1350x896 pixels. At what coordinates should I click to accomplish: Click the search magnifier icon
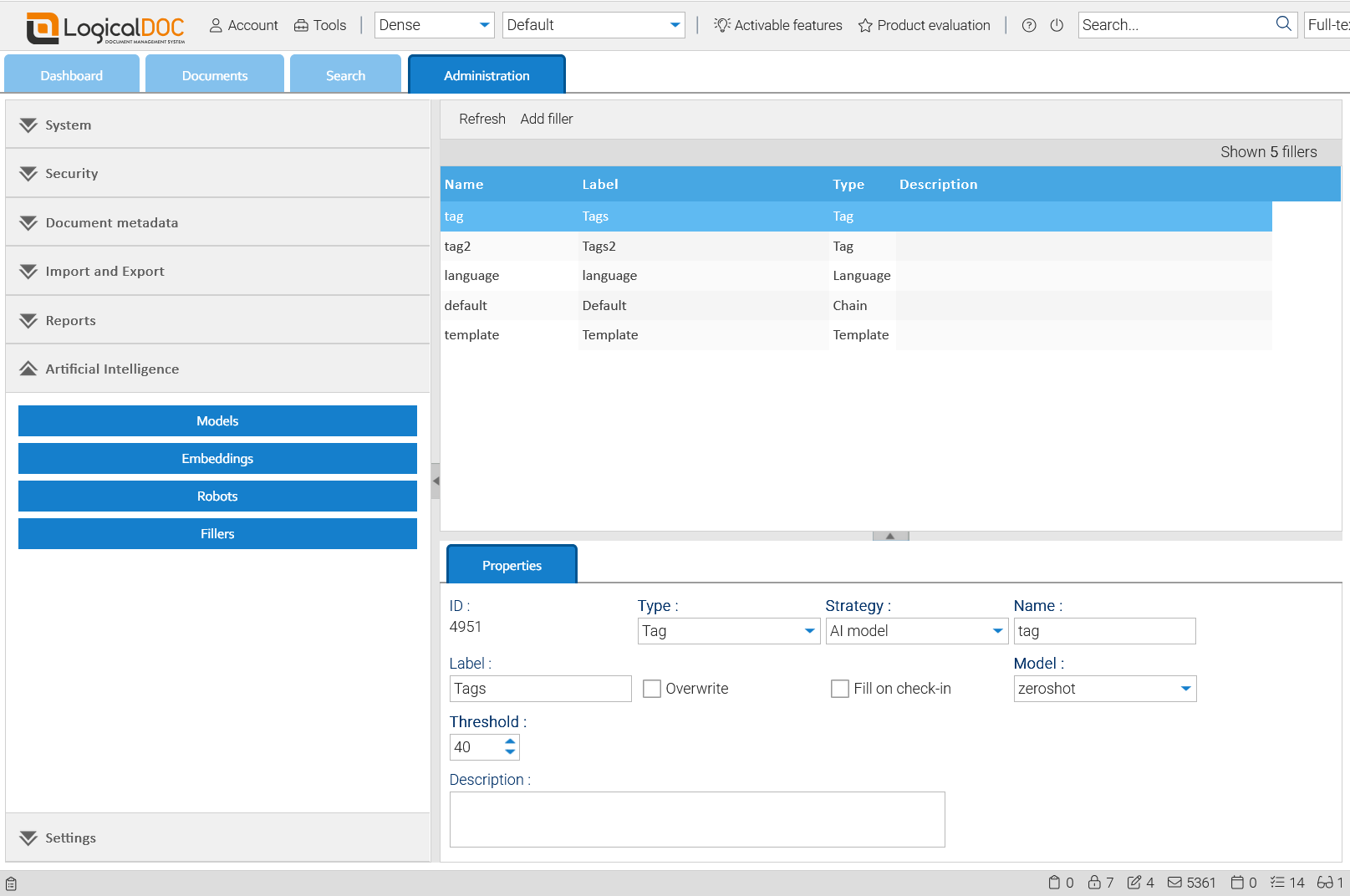(1283, 24)
